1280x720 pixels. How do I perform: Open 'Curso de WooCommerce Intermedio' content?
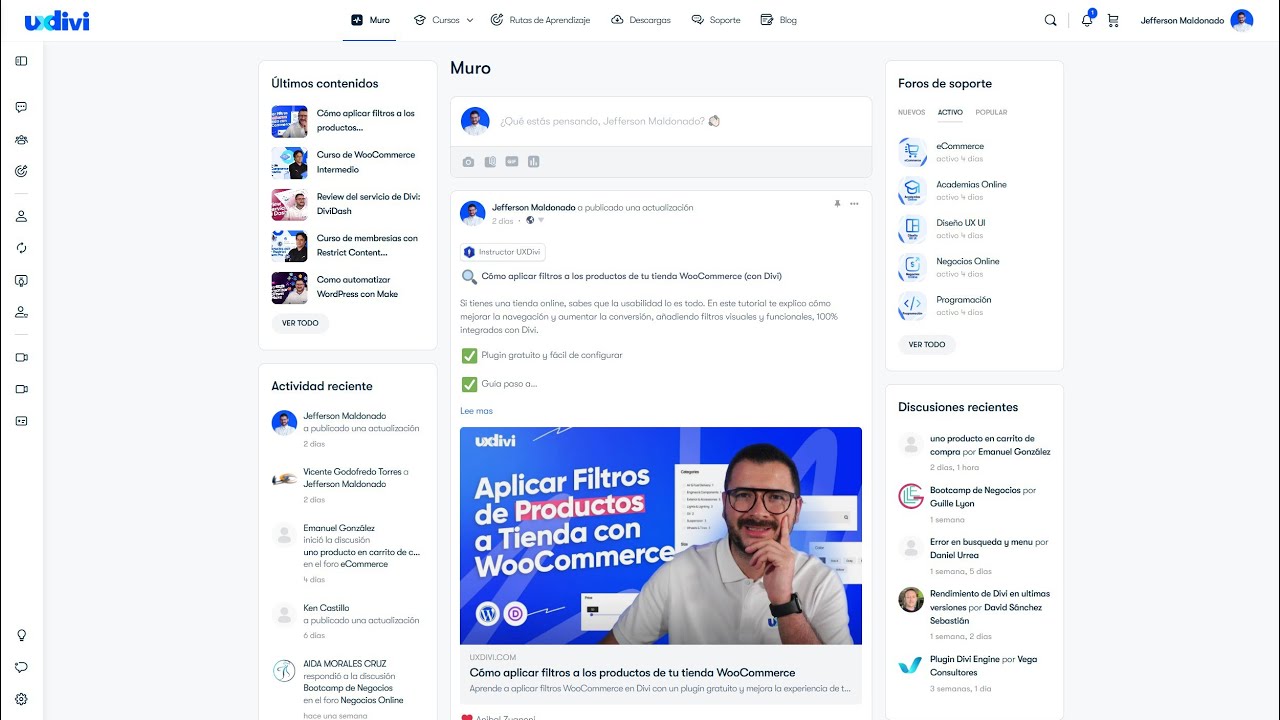tap(366, 162)
